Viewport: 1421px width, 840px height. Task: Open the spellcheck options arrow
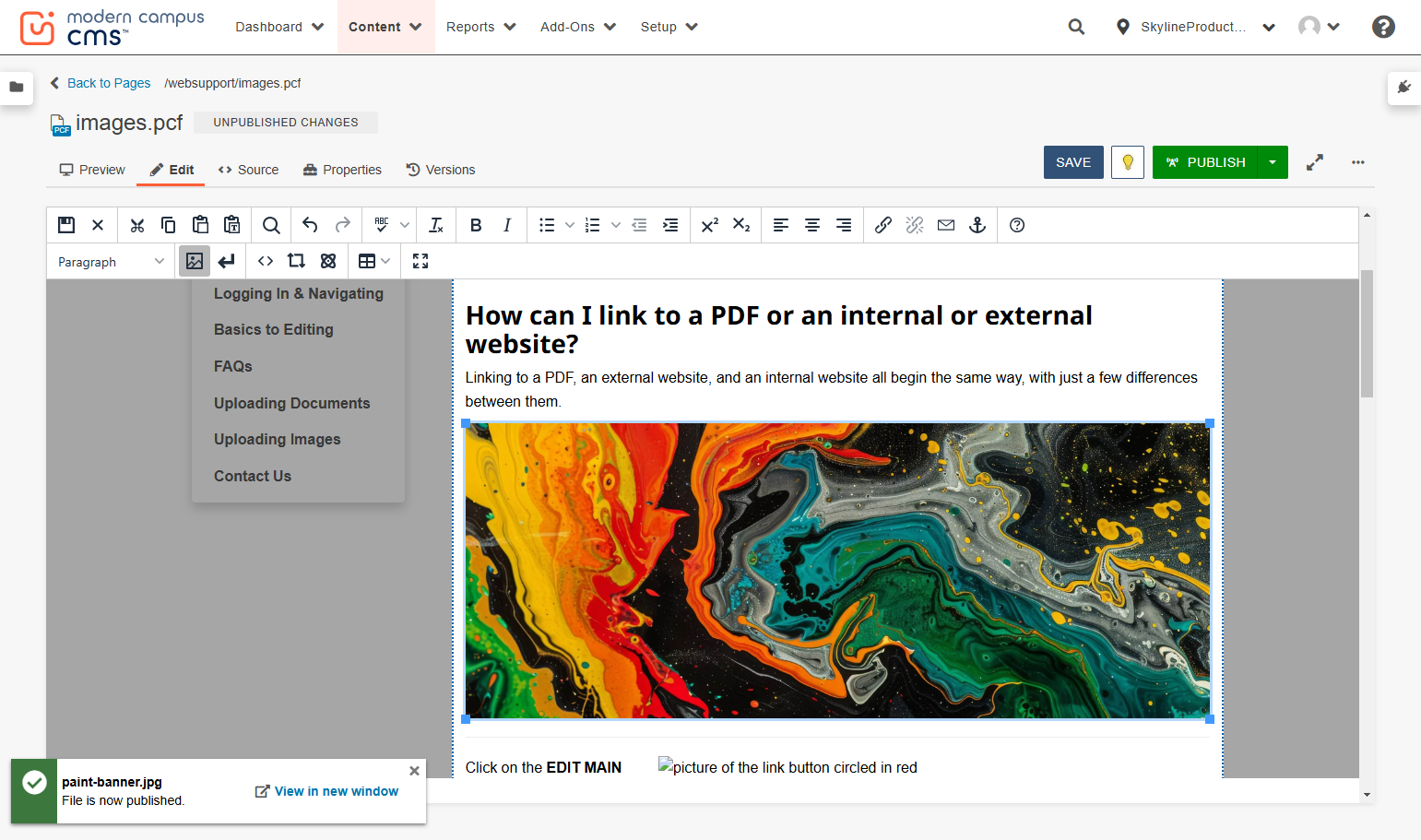pyautogui.click(x=405, y=225)
